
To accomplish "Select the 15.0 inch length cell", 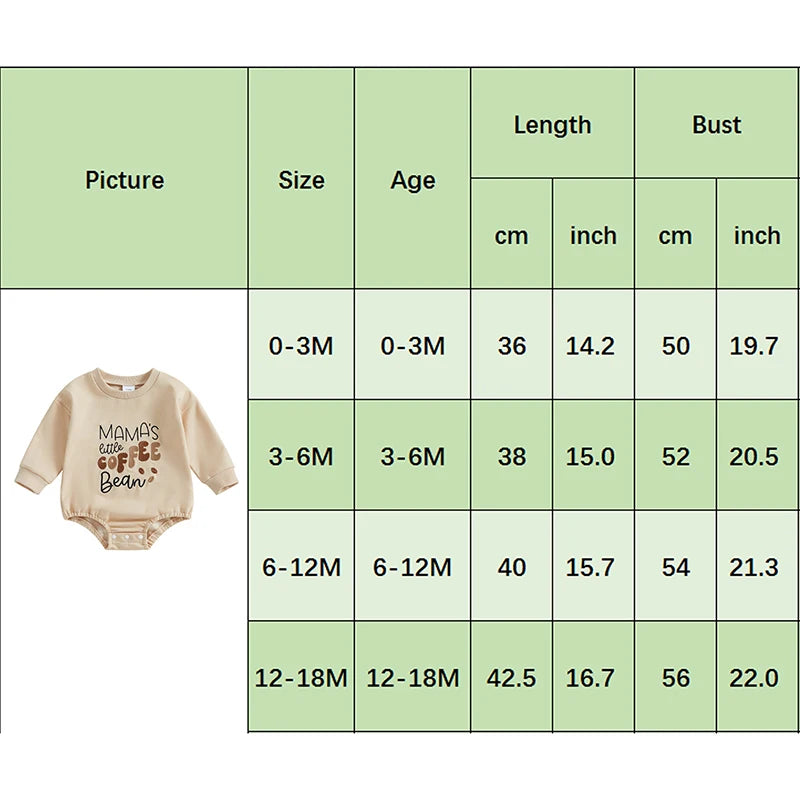I will coord(592,457).
